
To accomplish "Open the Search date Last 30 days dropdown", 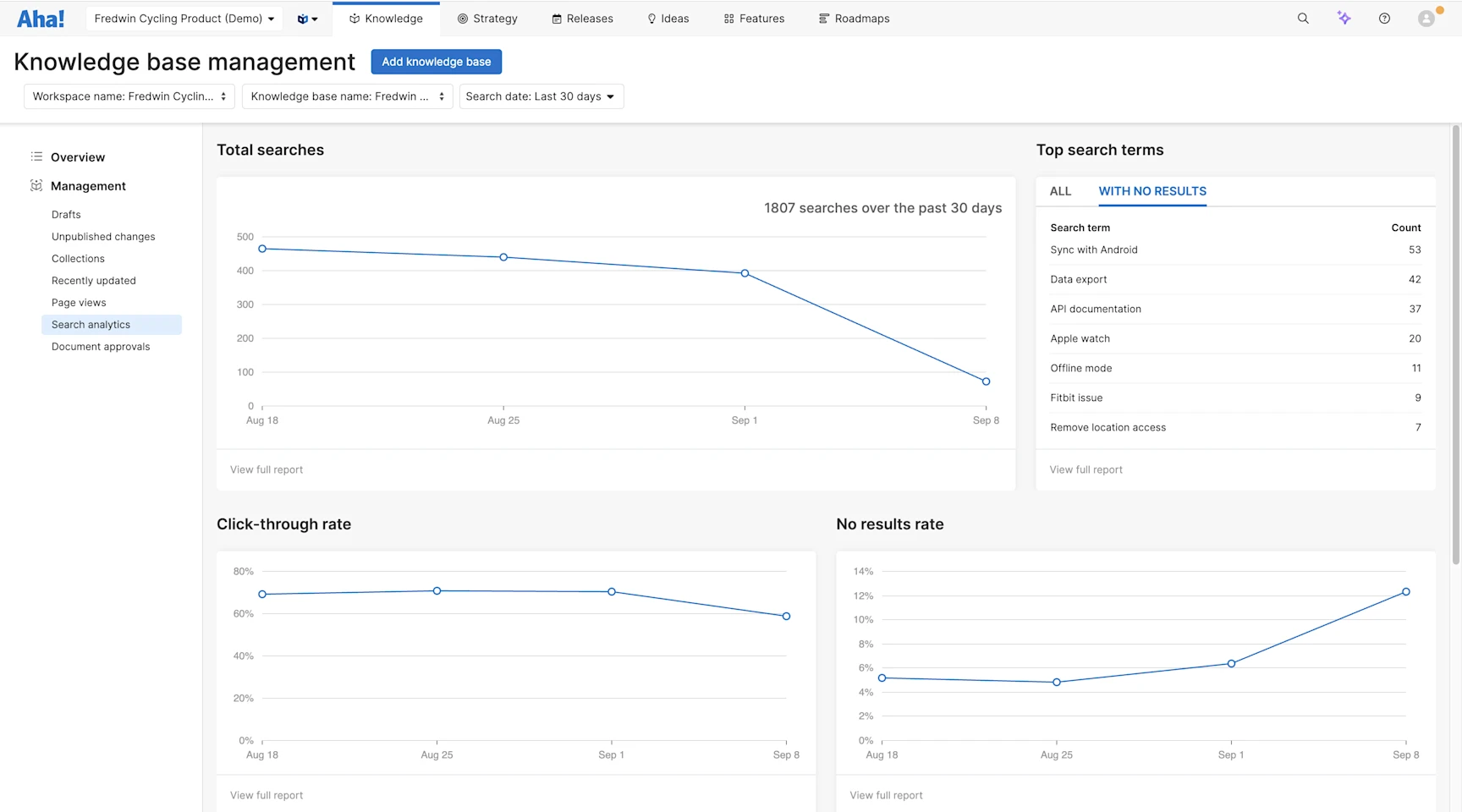I will pos(541,96).
